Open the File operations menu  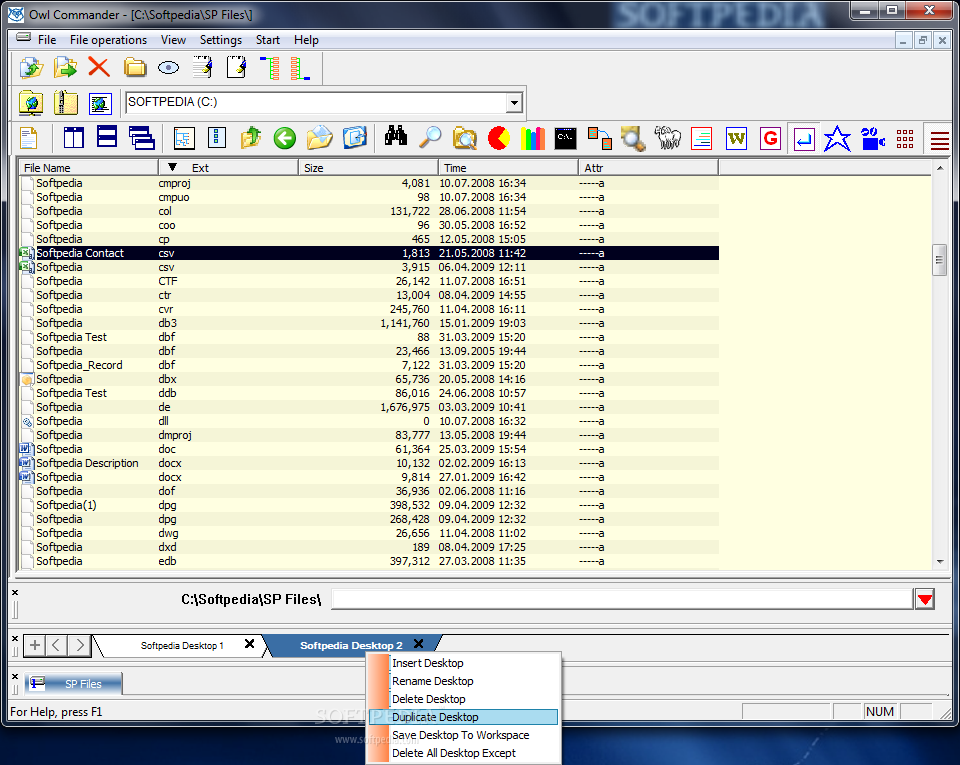108,40
